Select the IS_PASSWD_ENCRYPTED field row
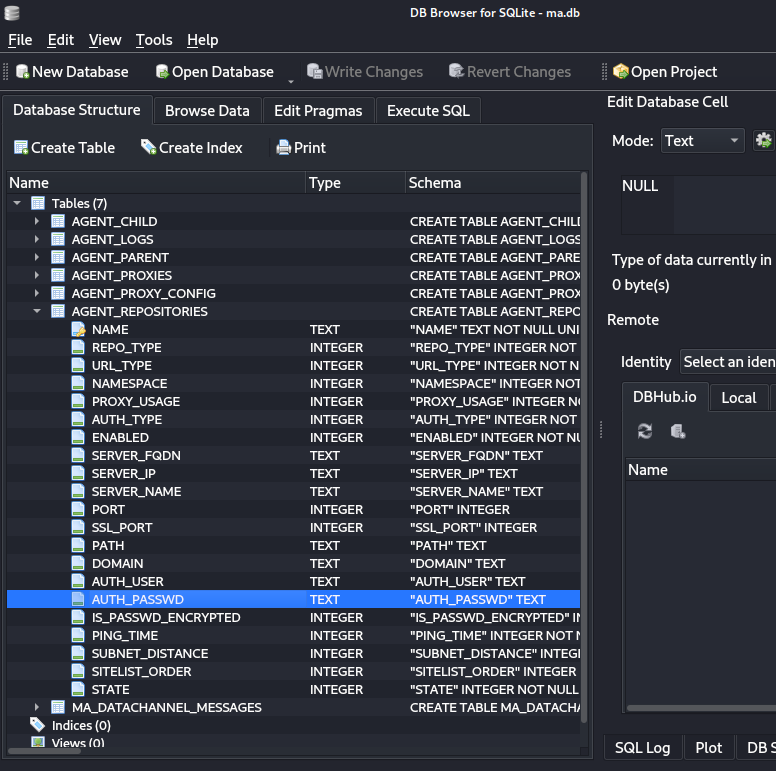Image resolution: width=776 pixels, height=771 pixels. pos(293,618)
